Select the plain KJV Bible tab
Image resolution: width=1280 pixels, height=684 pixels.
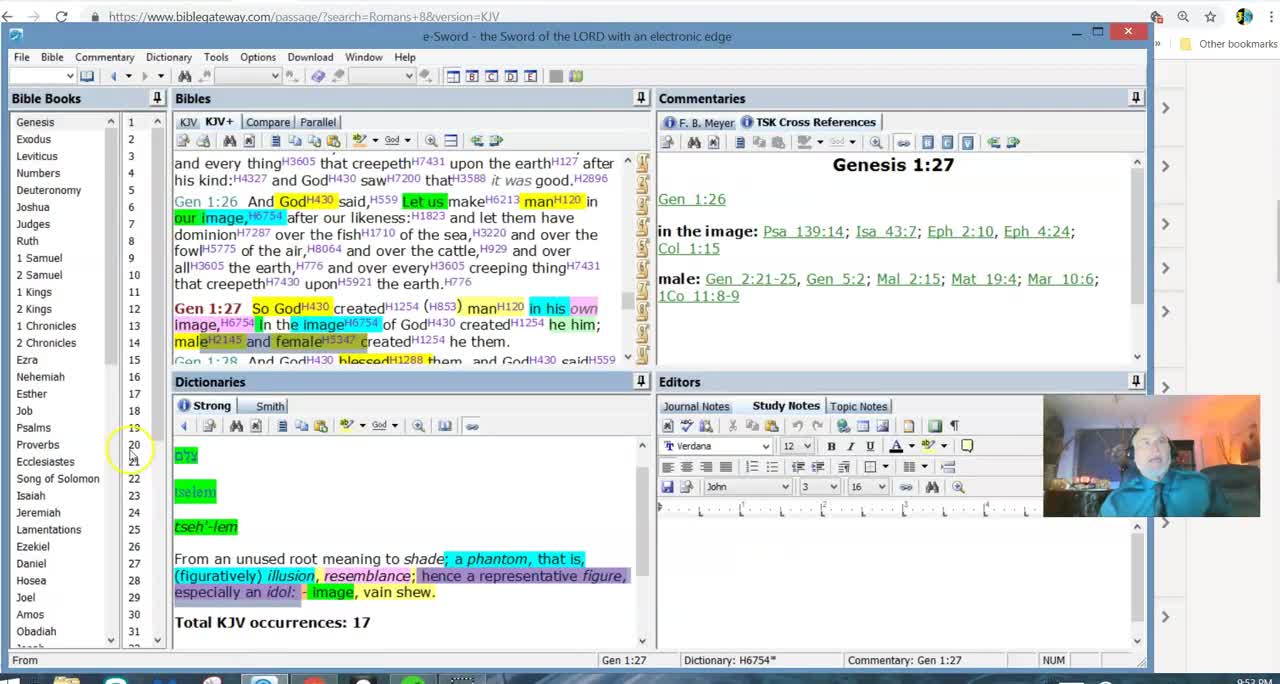click(x=188, y=122)
